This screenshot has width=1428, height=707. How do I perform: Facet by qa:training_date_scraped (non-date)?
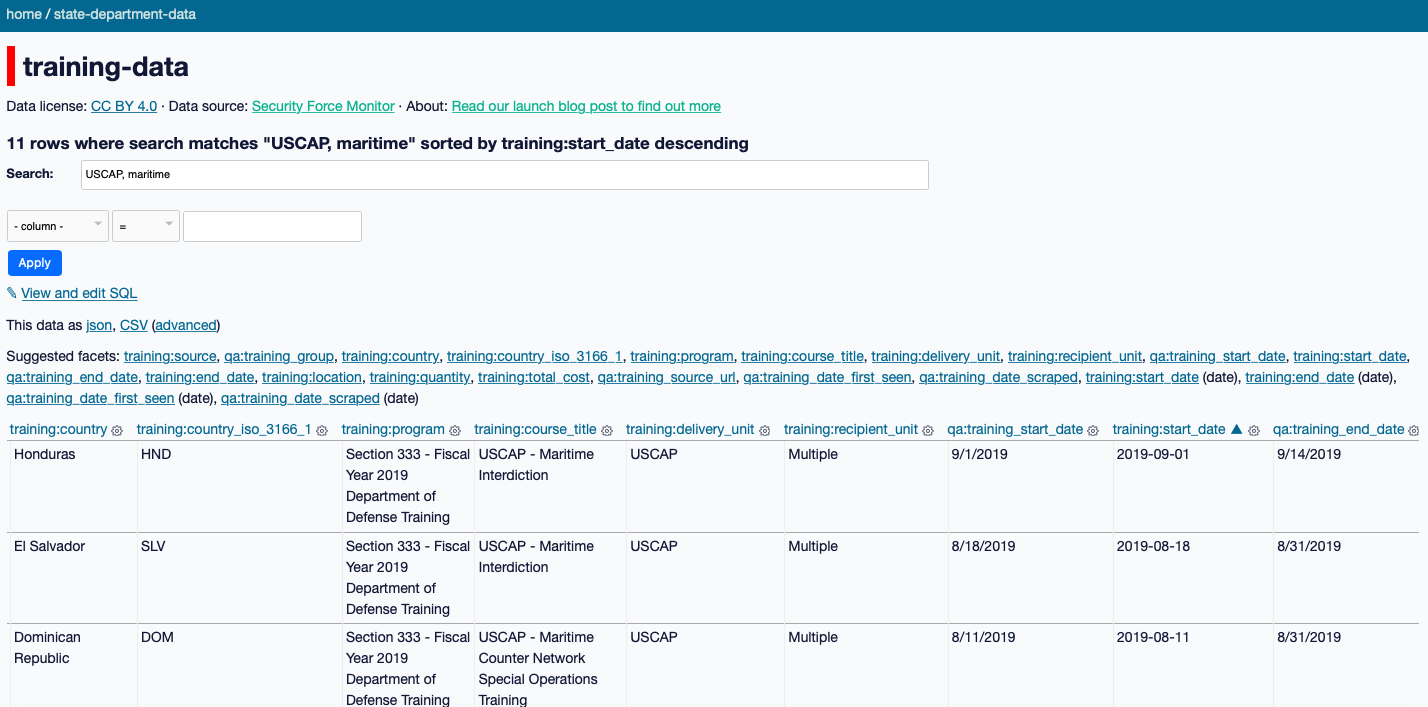point(998,377)
